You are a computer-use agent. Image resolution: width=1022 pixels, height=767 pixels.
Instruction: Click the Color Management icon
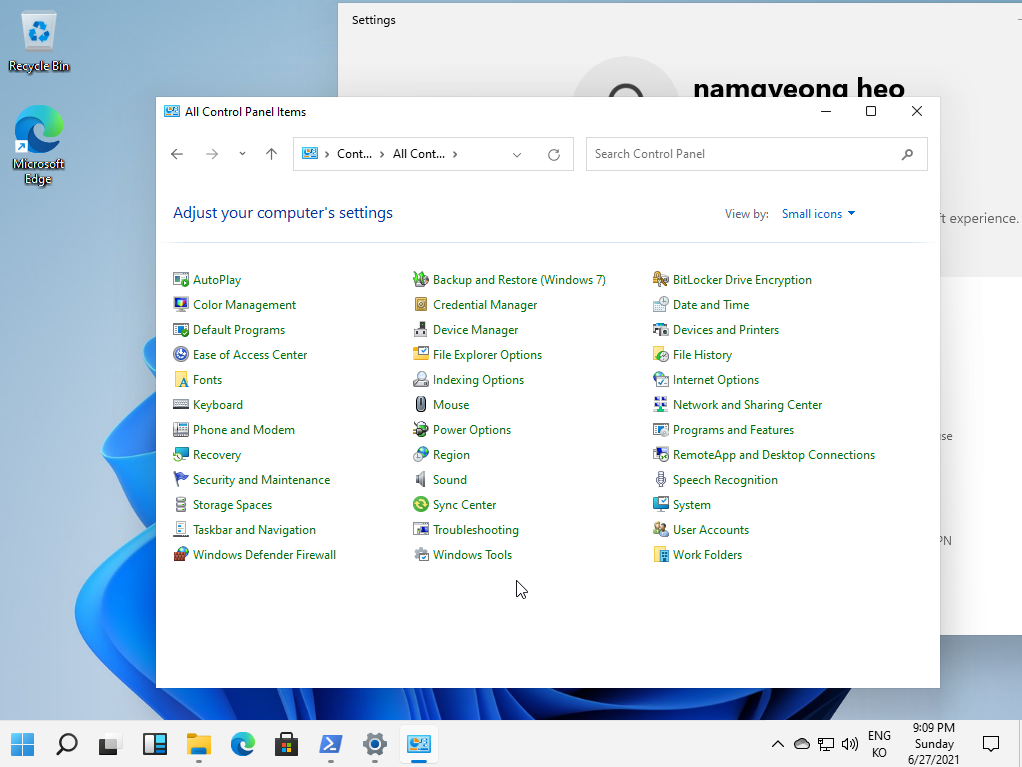click(x=181, y=304)
